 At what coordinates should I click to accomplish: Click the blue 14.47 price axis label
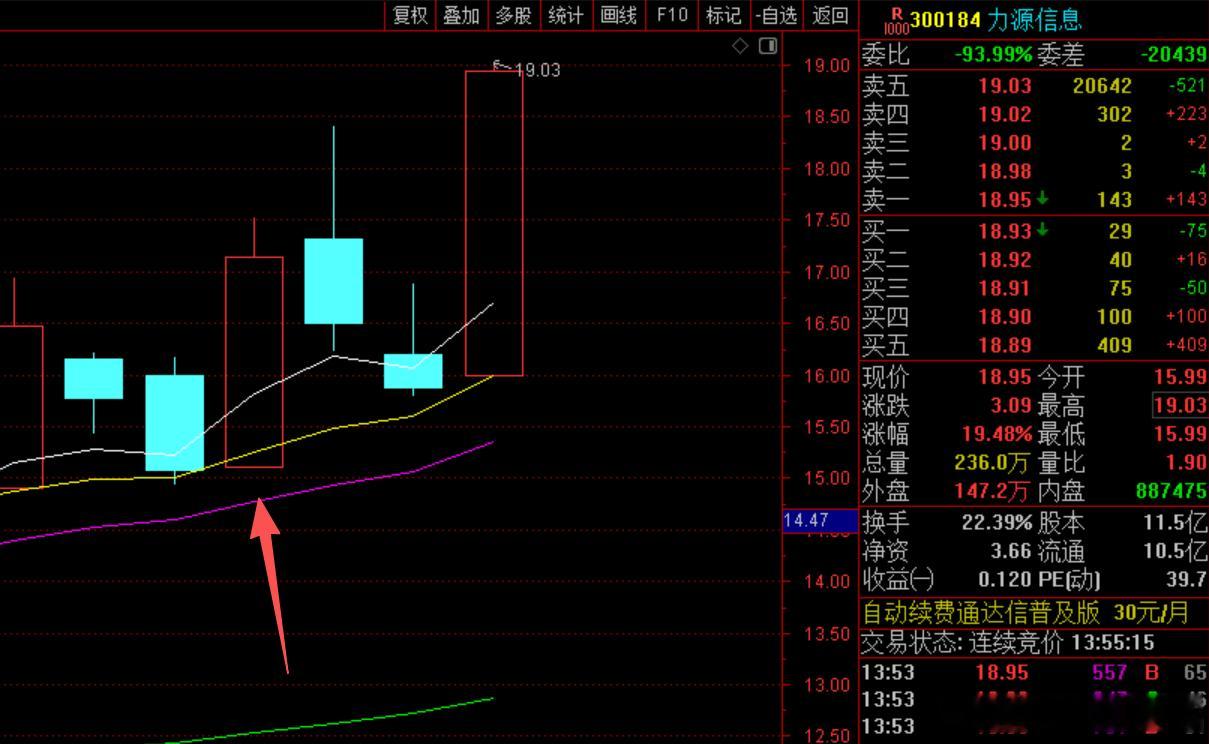click(x=820, y=520)
